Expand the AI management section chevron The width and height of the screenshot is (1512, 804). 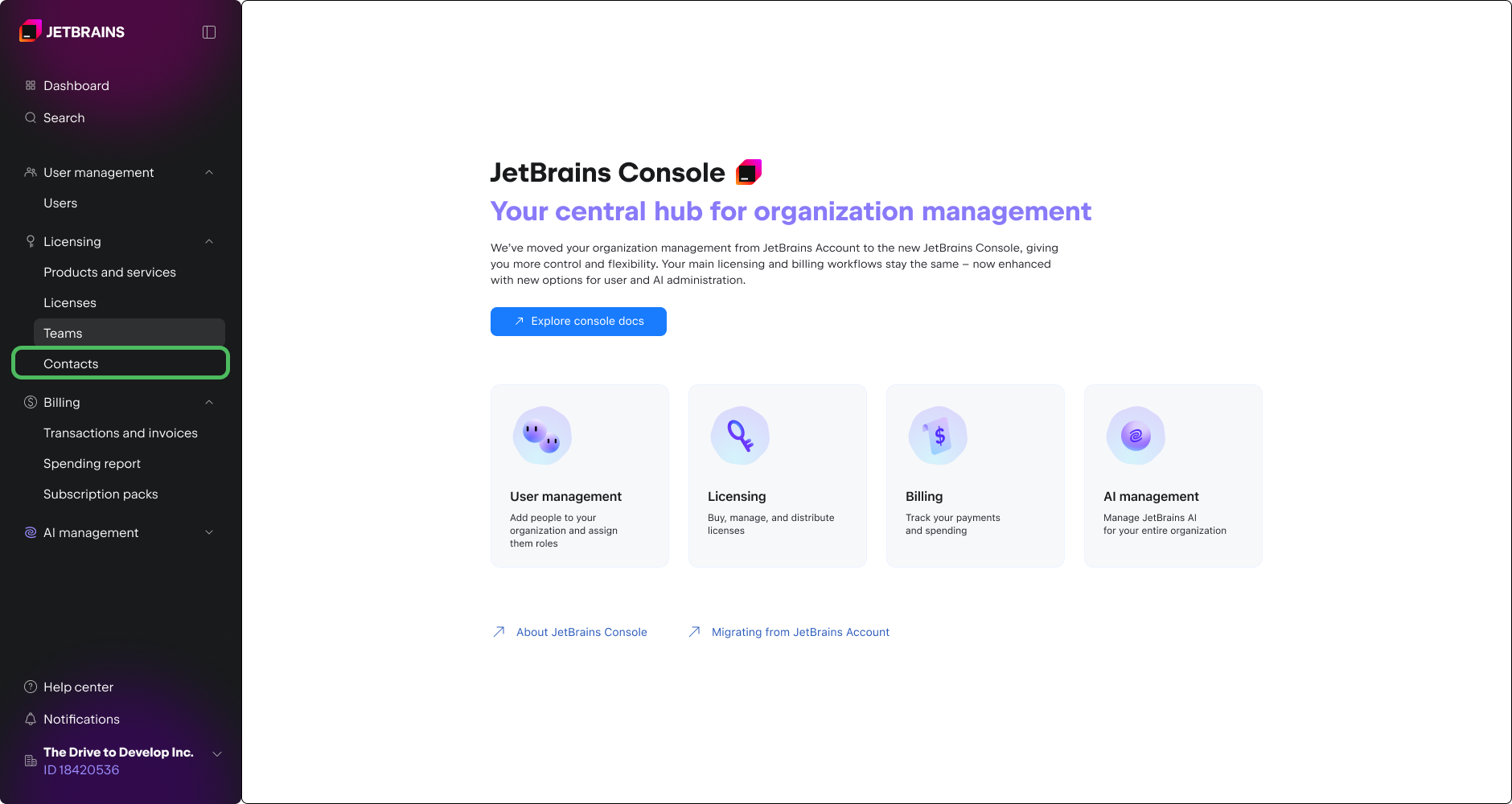point(209,533)
